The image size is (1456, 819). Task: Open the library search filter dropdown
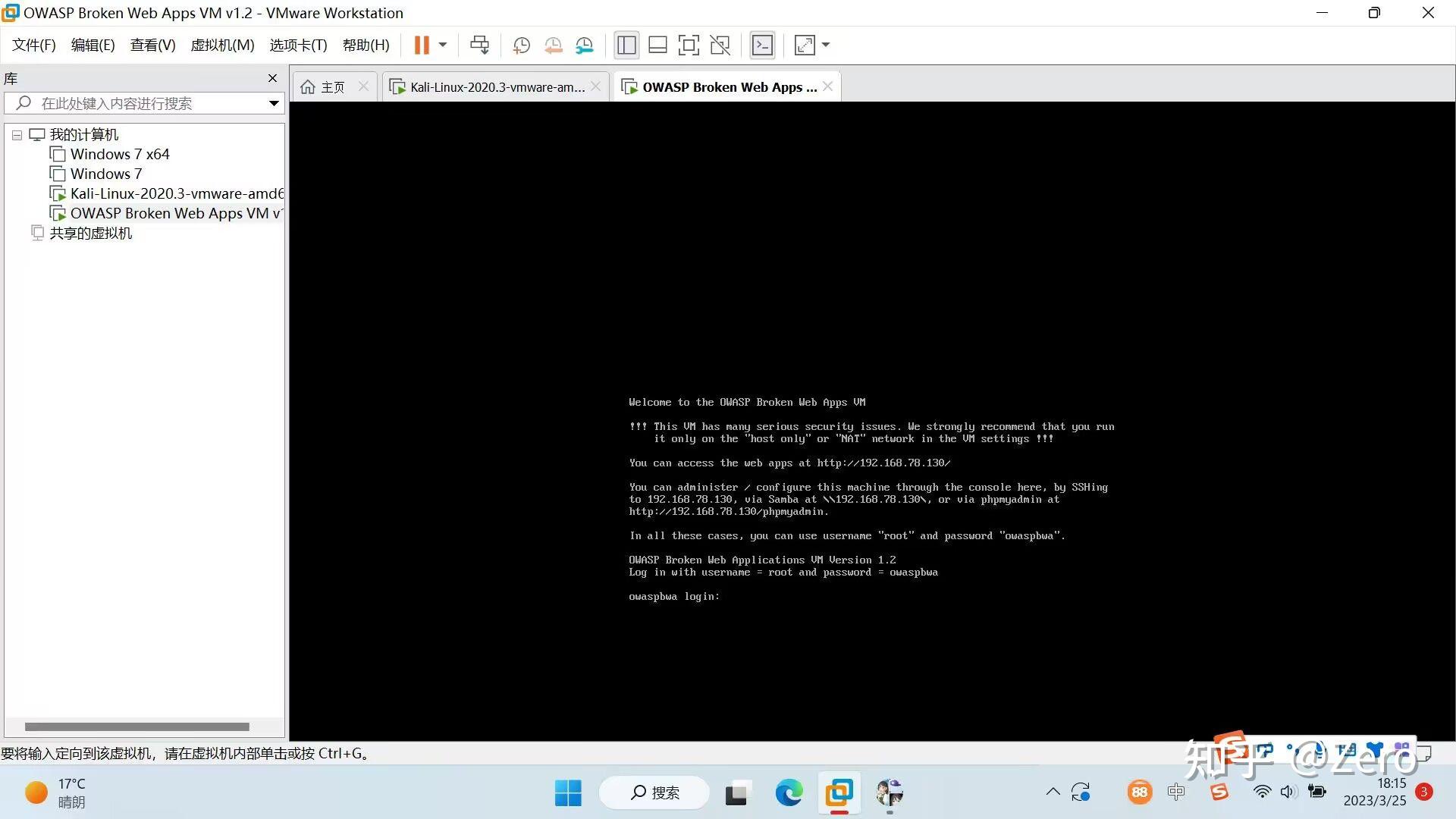point(274,103)
